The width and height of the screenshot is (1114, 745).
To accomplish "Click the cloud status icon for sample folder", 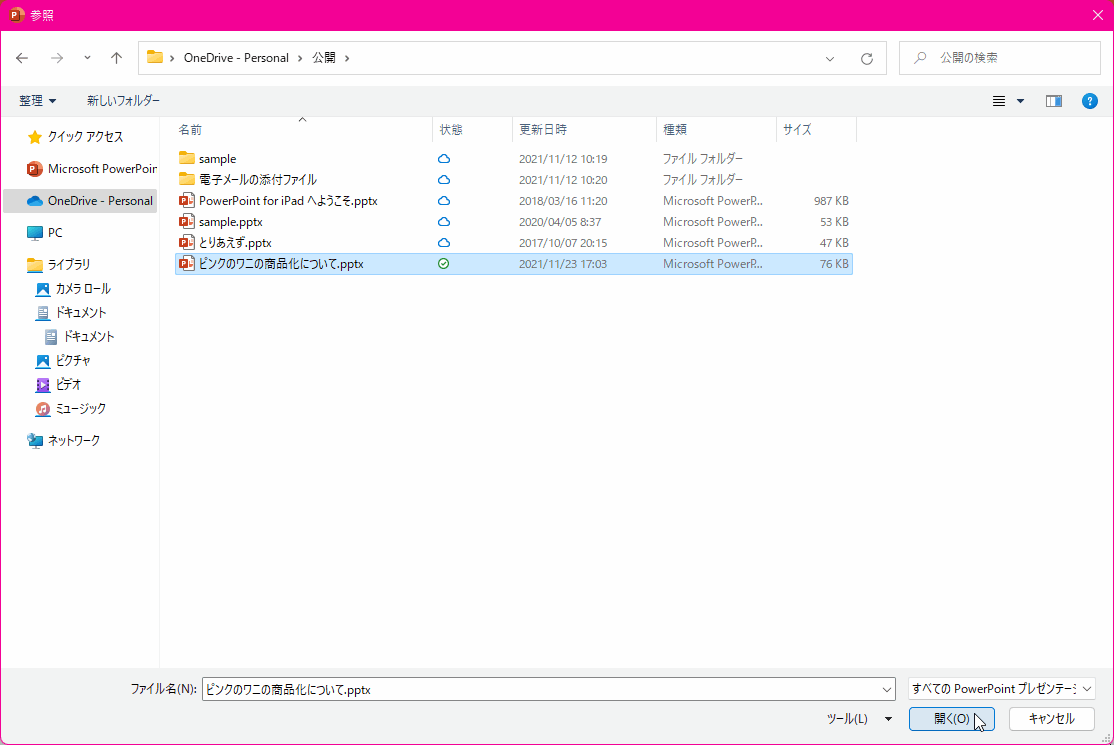I will coord(444,159).
